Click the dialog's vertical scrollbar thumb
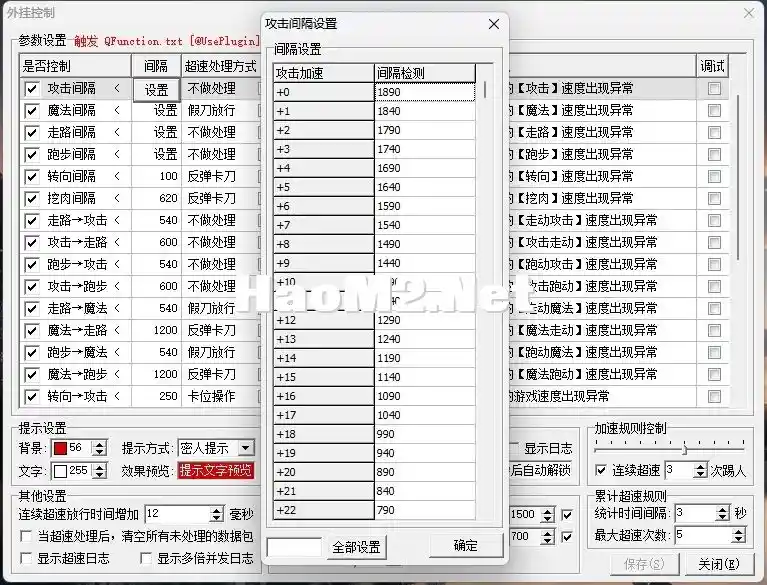The image size is (767, 585). [x=485, y=90]
